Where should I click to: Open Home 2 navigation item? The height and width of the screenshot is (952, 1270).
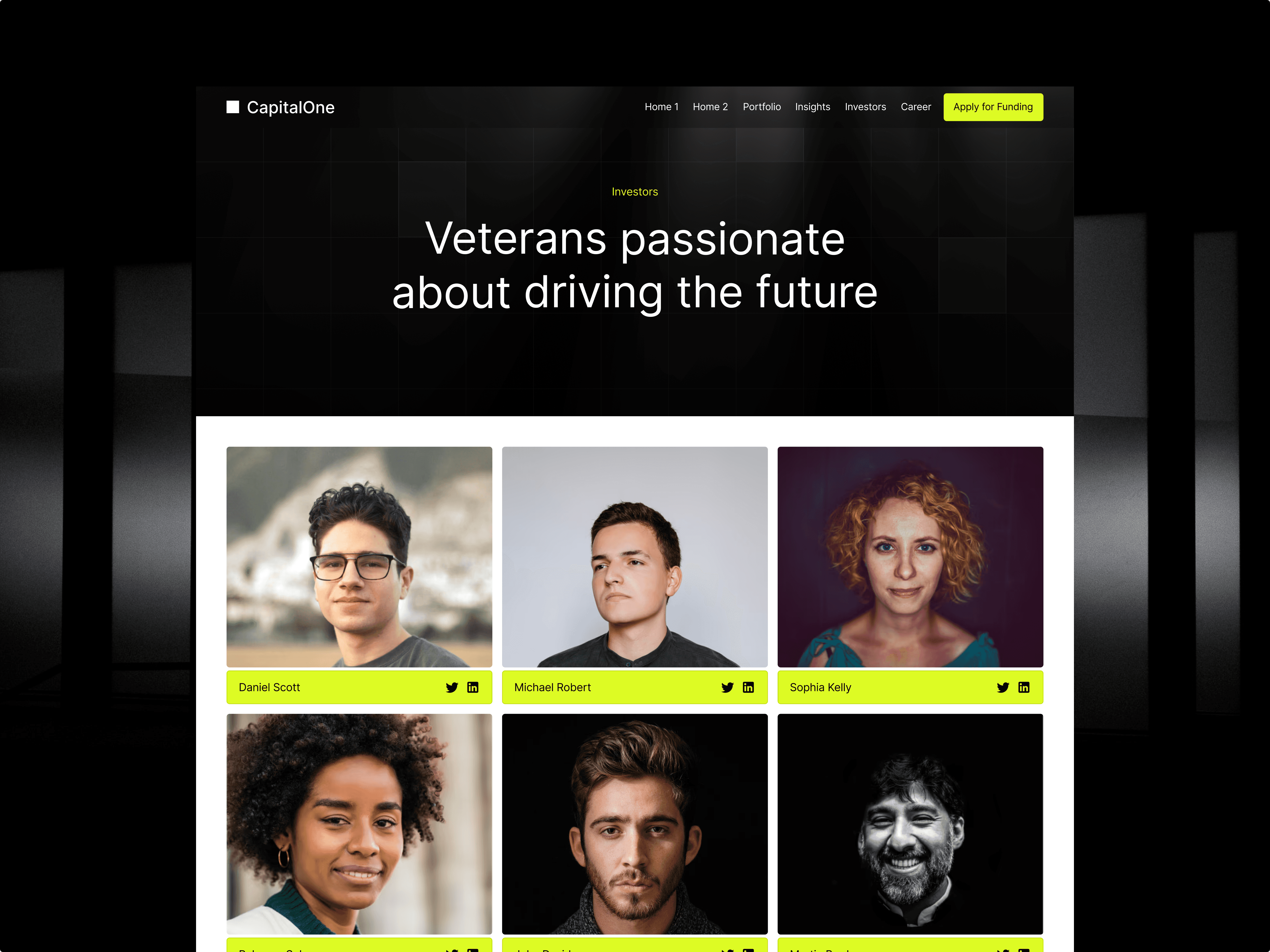tap(710, 107)
